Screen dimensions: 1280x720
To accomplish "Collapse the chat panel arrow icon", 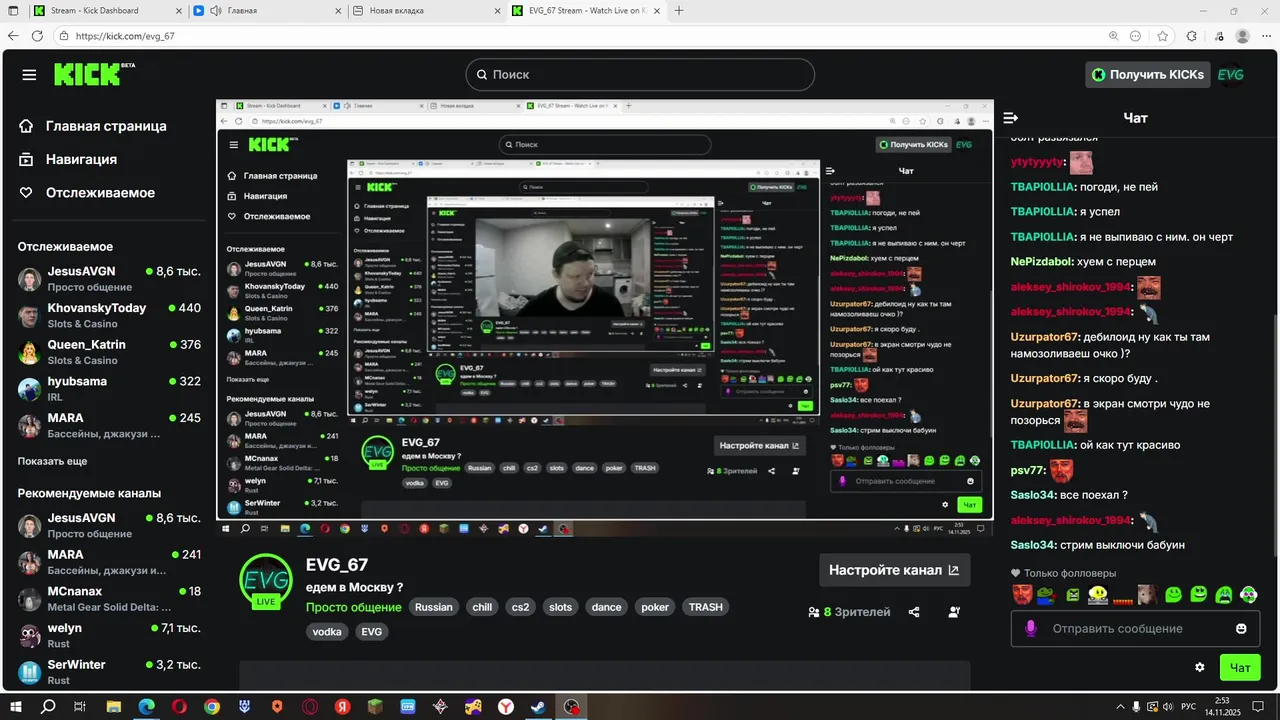I will pos(1011,118).
